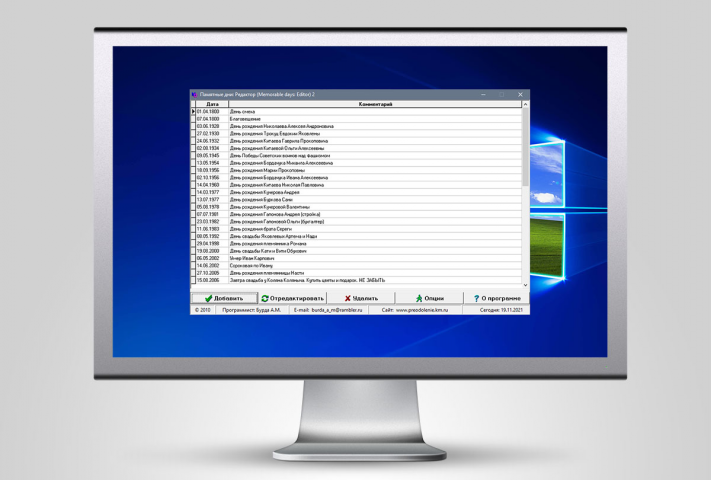Viewport: 711px width, 480px height.
Task: Click the Программист: Бурда А.М. status entry
Action: pyautogui.click(x=251, y=310)
